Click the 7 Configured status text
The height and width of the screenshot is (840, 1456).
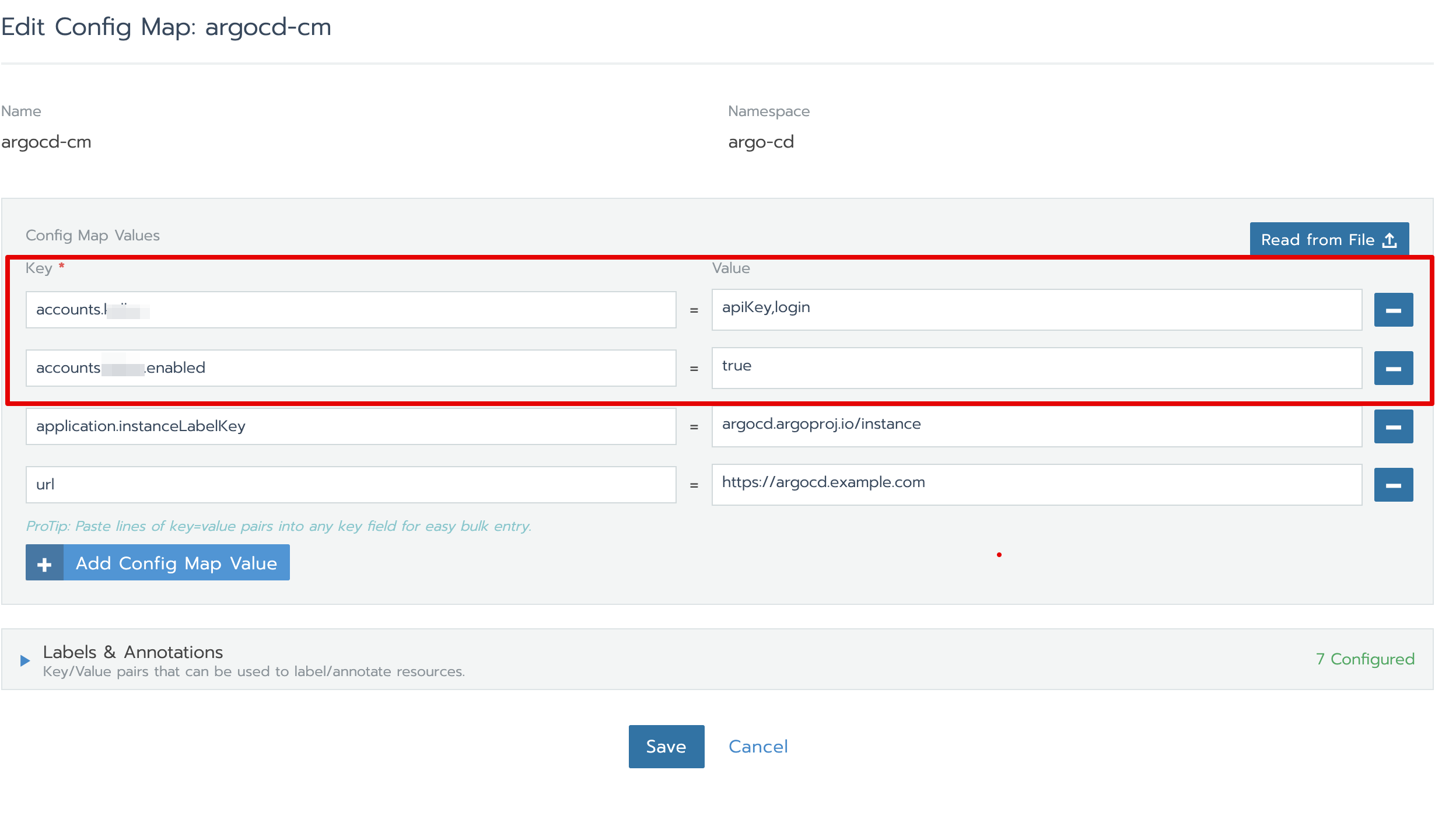click(1365, 659)
